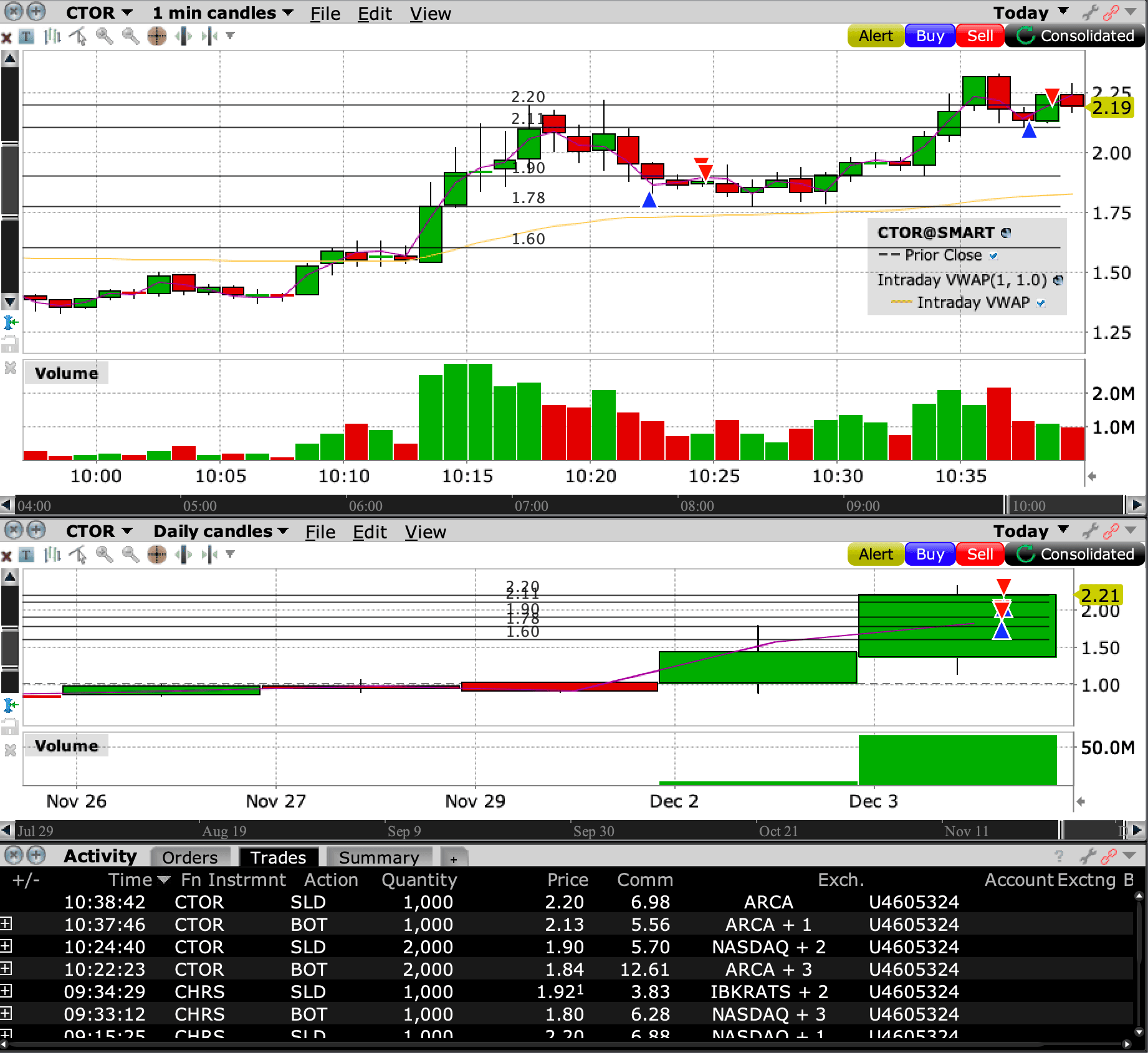Select the text annotation tool in the 1 min chart toolbar
The width and height of the screenshot is (1148, 1053).
[26, 37]
